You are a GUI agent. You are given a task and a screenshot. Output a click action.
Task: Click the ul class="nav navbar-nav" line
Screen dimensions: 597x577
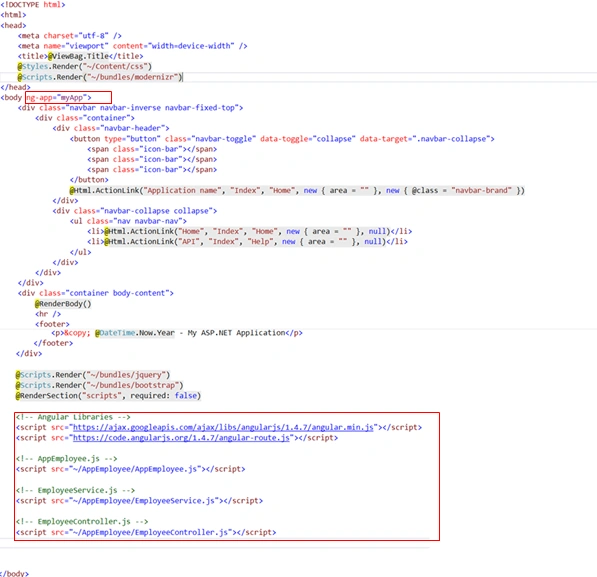[x=128, y=221]
